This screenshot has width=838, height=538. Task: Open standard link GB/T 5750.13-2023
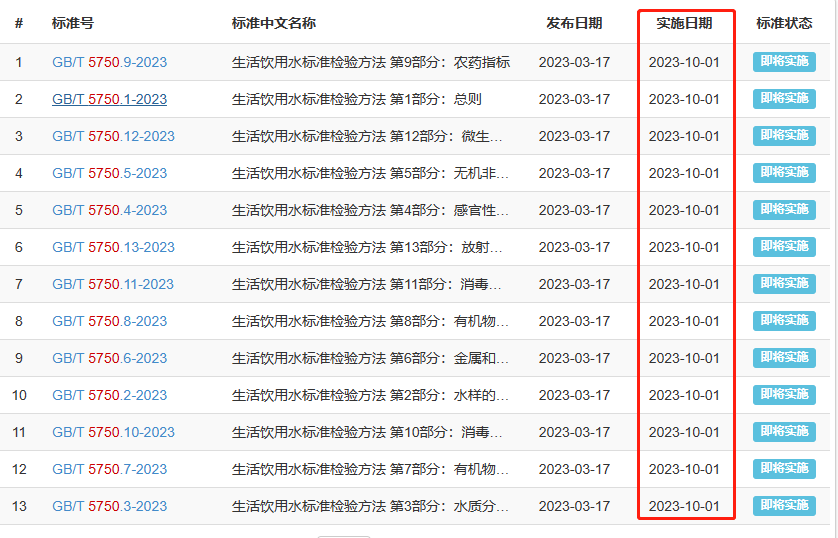[x=113, y=247]
